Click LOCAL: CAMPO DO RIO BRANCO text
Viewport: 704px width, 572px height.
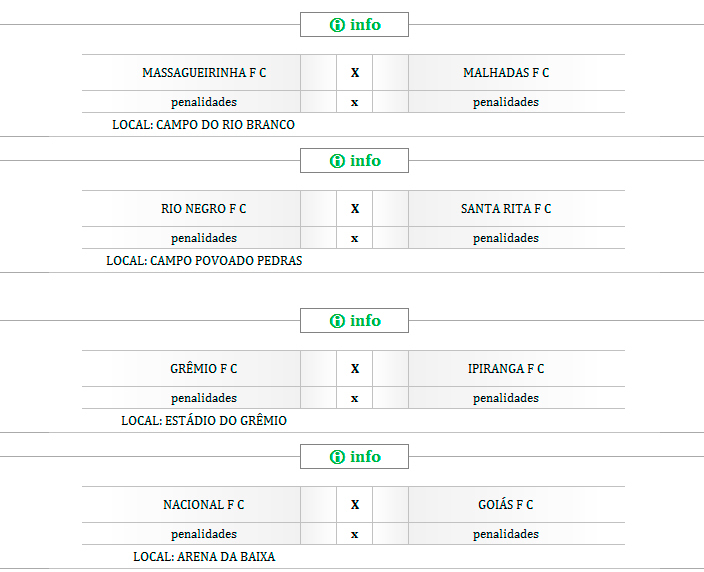(x=203, y=125)
